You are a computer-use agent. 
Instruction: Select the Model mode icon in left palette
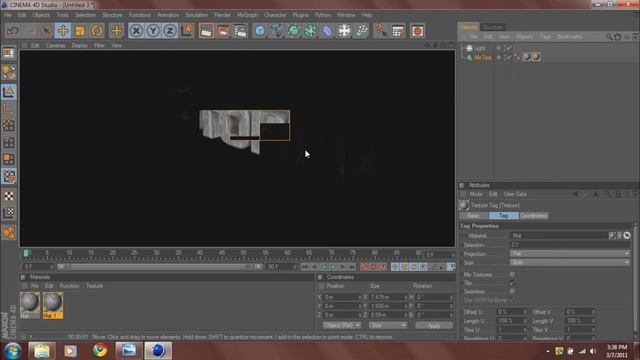coord(9,92)
